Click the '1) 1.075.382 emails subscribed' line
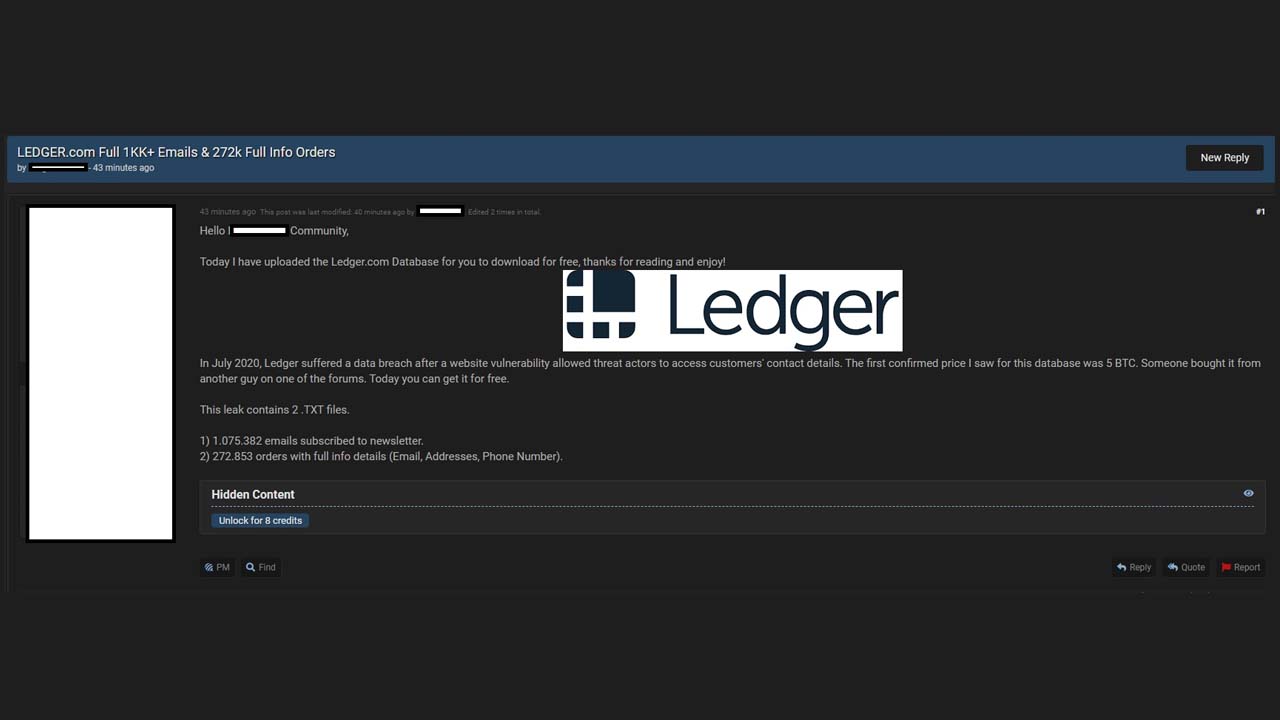 tap(312, 441)
